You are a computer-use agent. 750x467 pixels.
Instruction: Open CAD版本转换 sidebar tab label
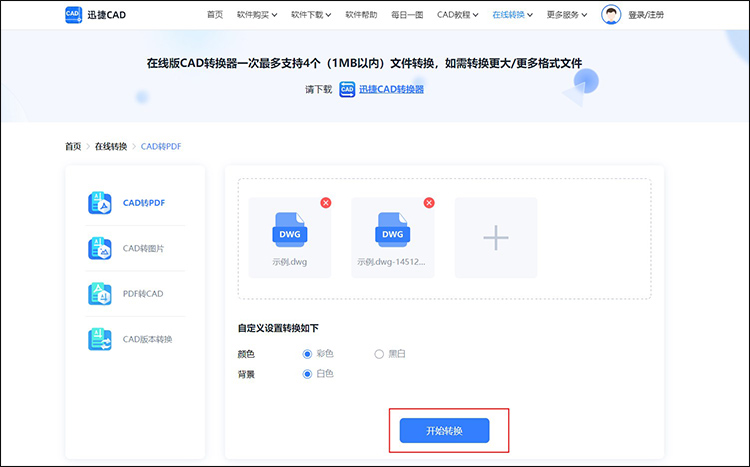147,339
